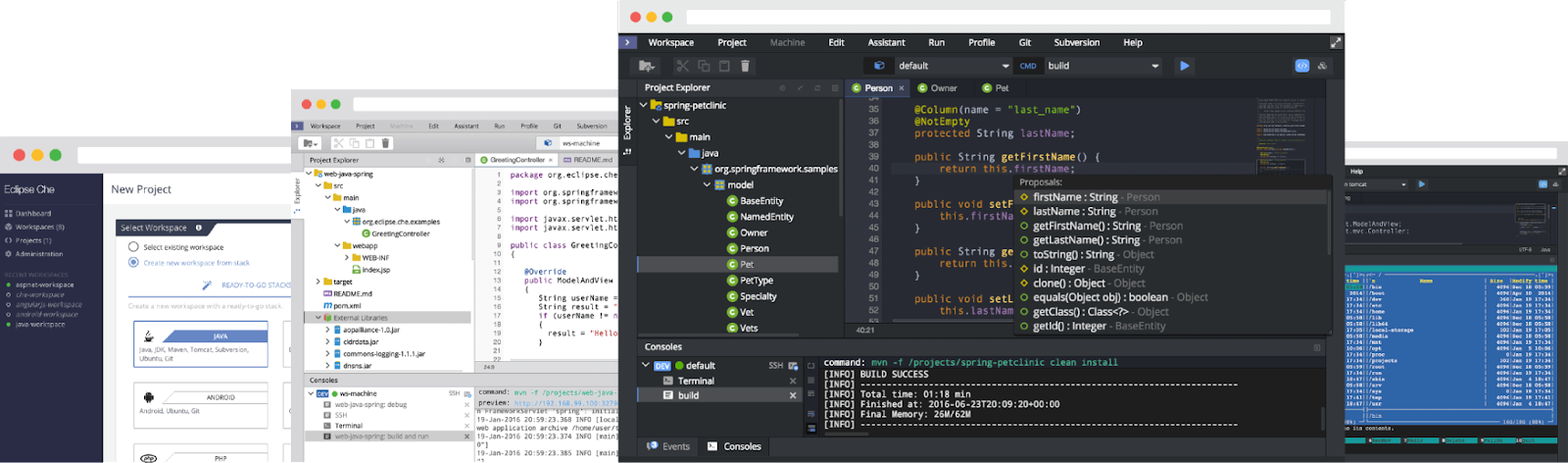Open the Help menu in front window
The height and width of the screenshot is (463, 1568).
(1133, 42)
